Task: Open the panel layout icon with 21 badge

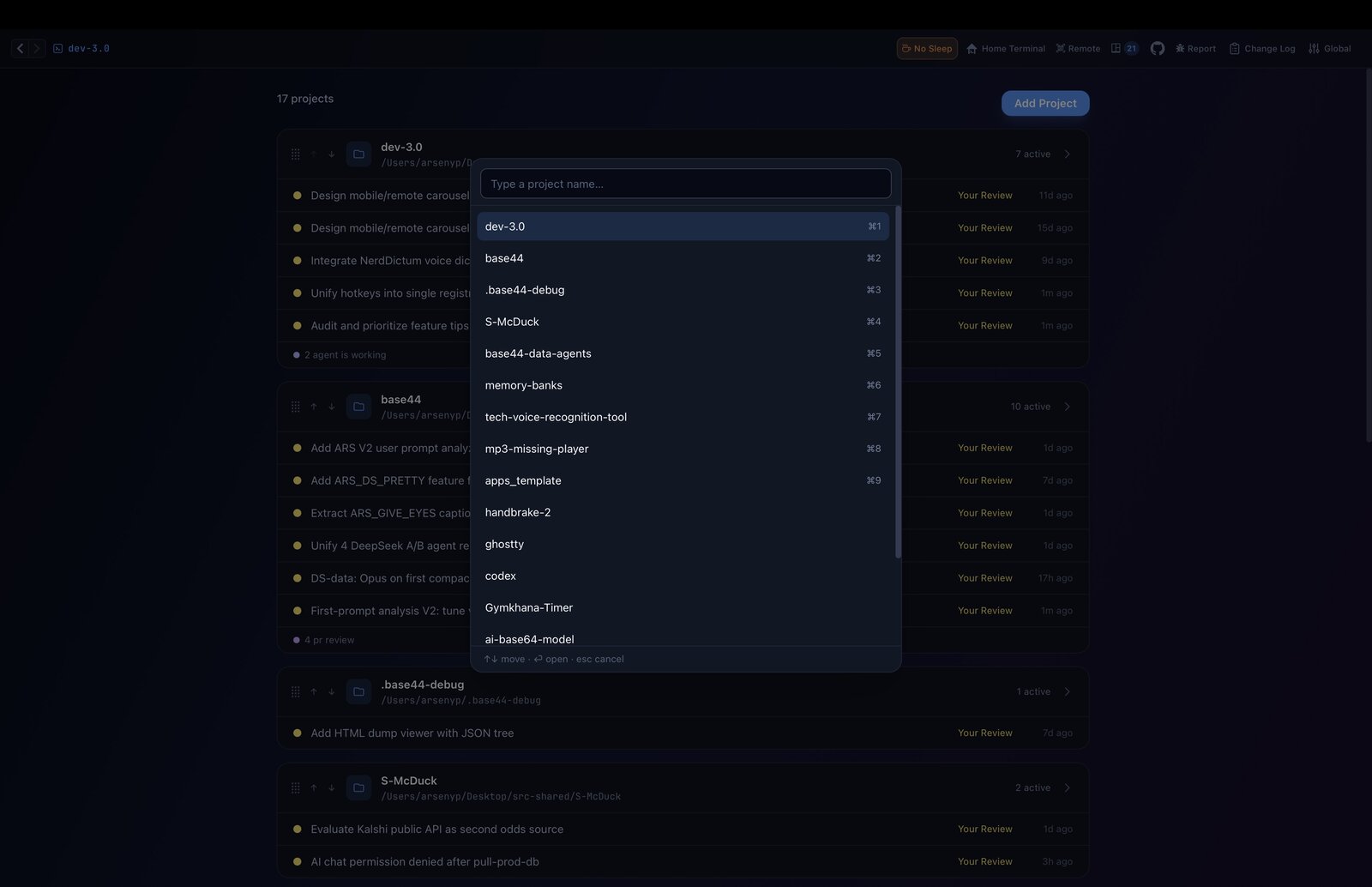Action: [x=1124, y=49]
